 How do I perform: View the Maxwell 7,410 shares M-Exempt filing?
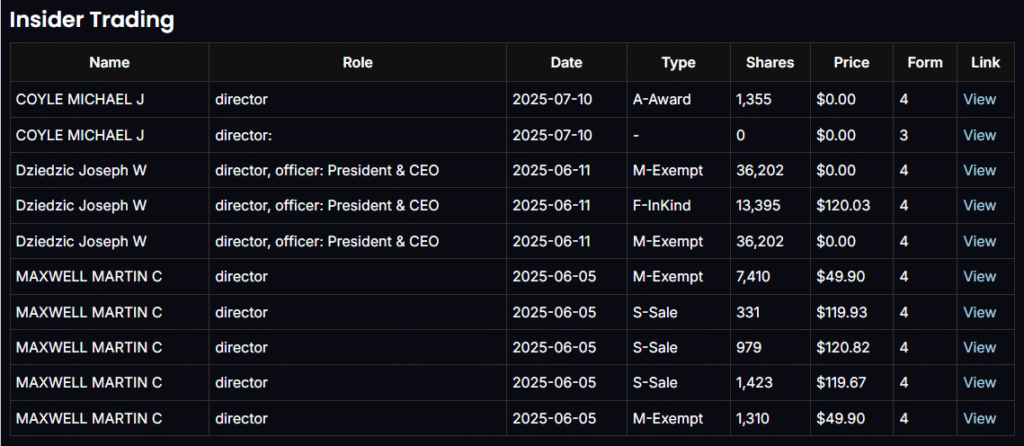point(979,276)
